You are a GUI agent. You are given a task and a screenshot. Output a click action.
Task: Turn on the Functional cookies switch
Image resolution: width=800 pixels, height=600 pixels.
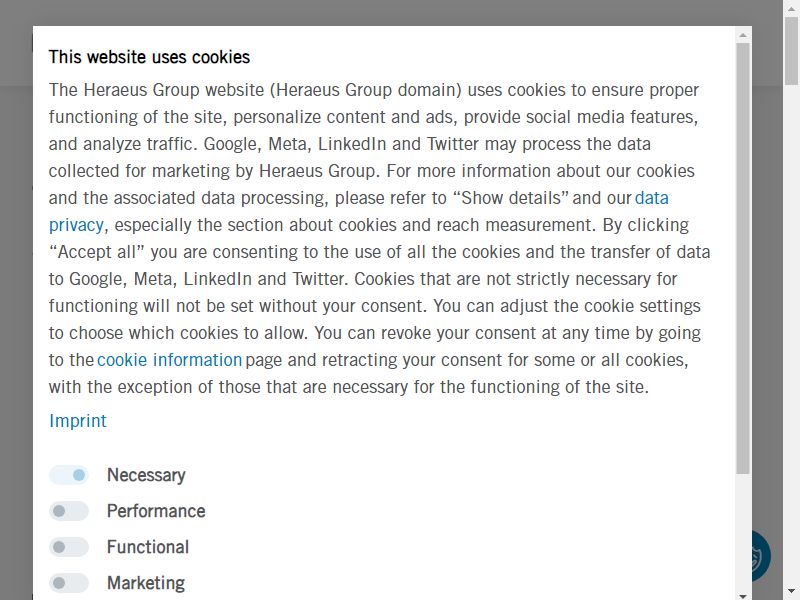click(x=69, y=547)
